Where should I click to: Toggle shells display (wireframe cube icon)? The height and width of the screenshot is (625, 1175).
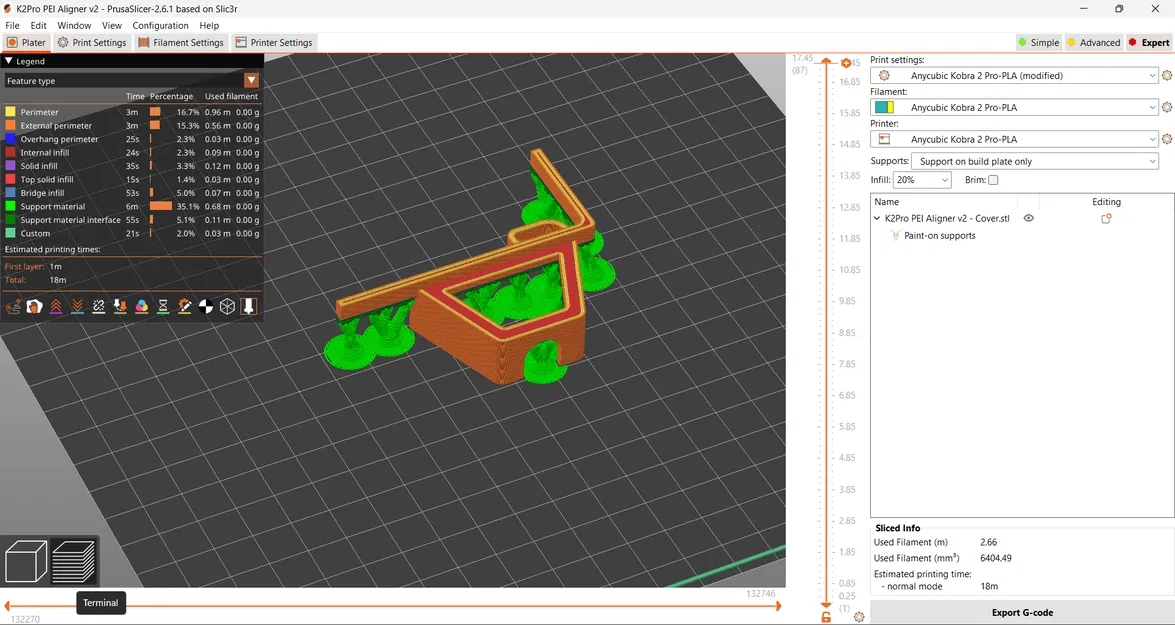pos(227,306)
